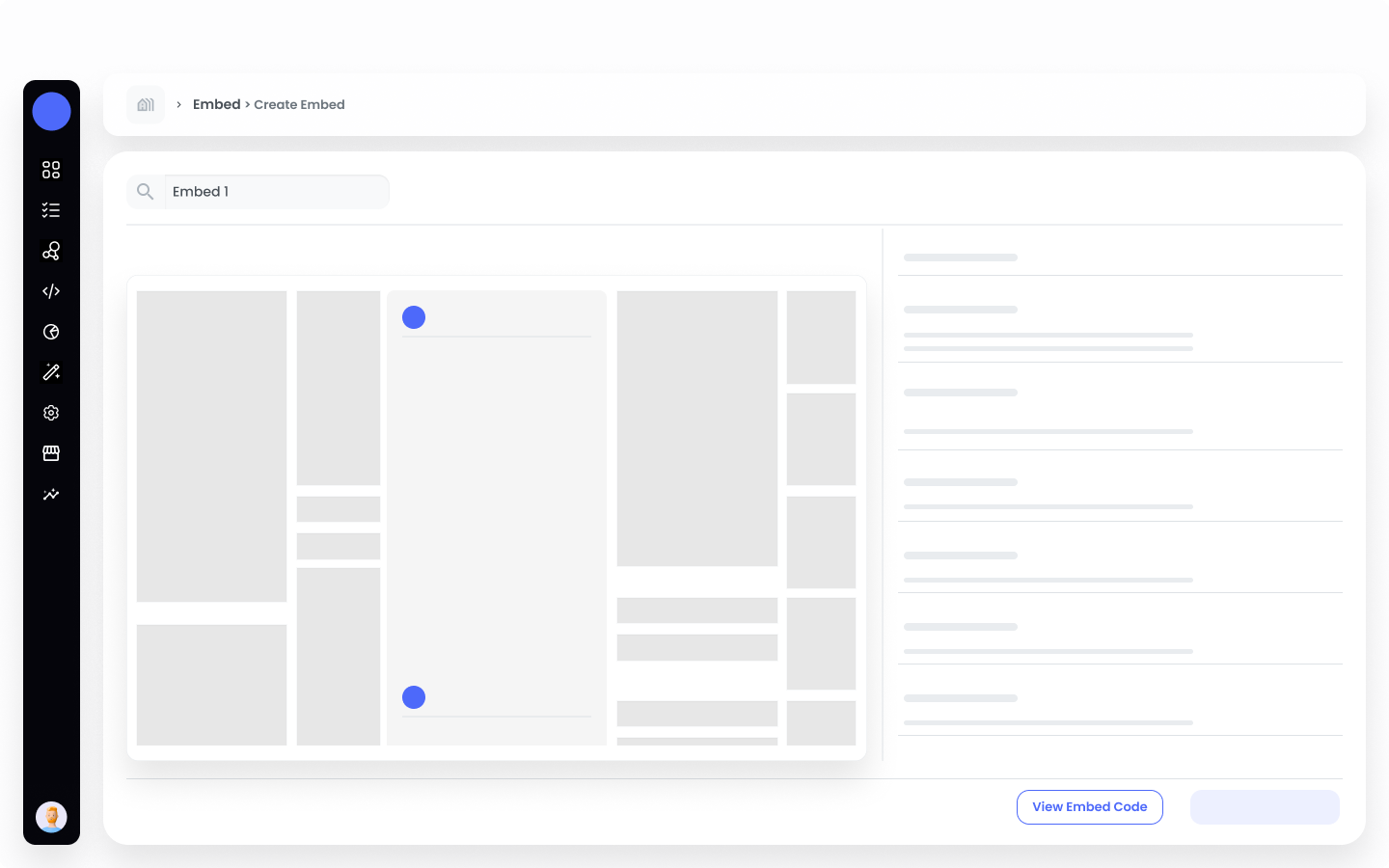This screenshot has width=1389, height=868.
Task: Open the magic wand icon in sidebar
Action: point(51,372)
